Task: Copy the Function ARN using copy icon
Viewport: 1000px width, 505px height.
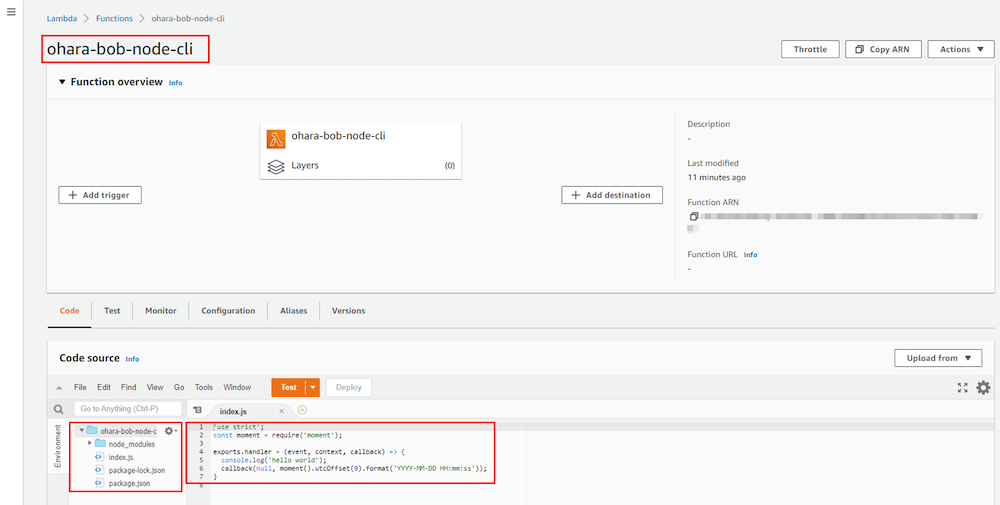Action: pos(693,216)
